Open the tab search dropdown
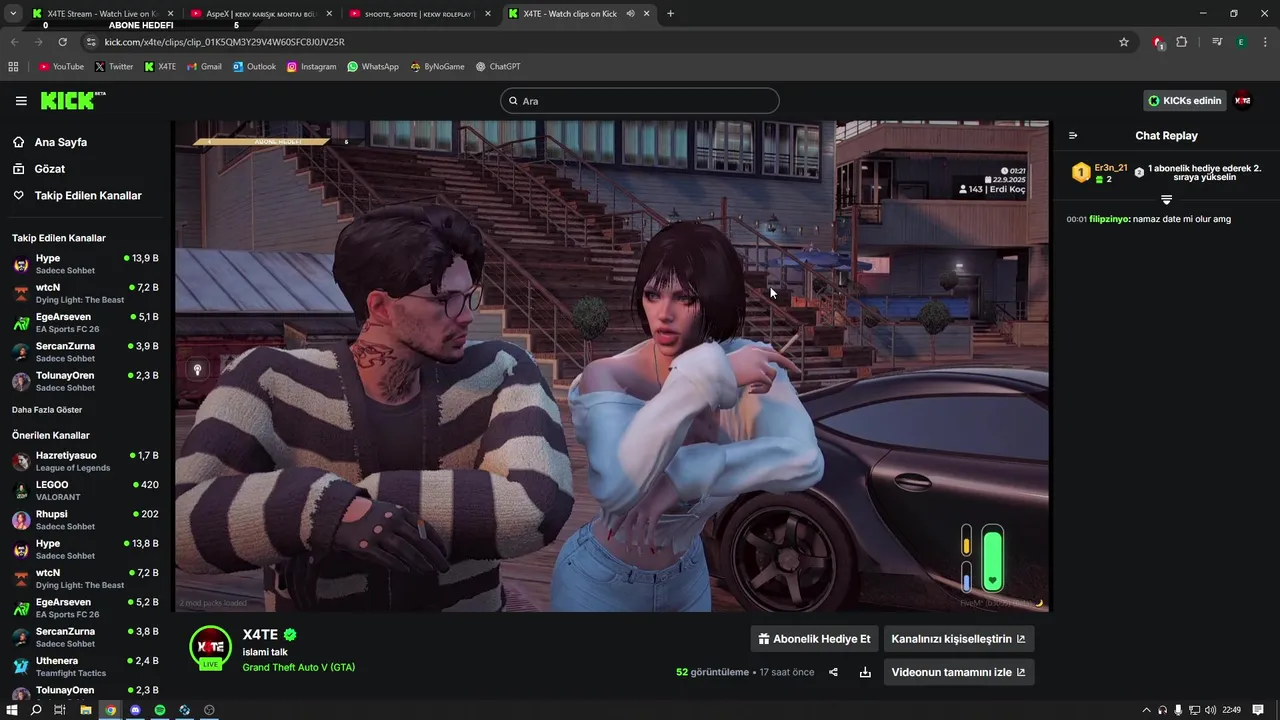Screen dimensions: 1280x720 12,14
